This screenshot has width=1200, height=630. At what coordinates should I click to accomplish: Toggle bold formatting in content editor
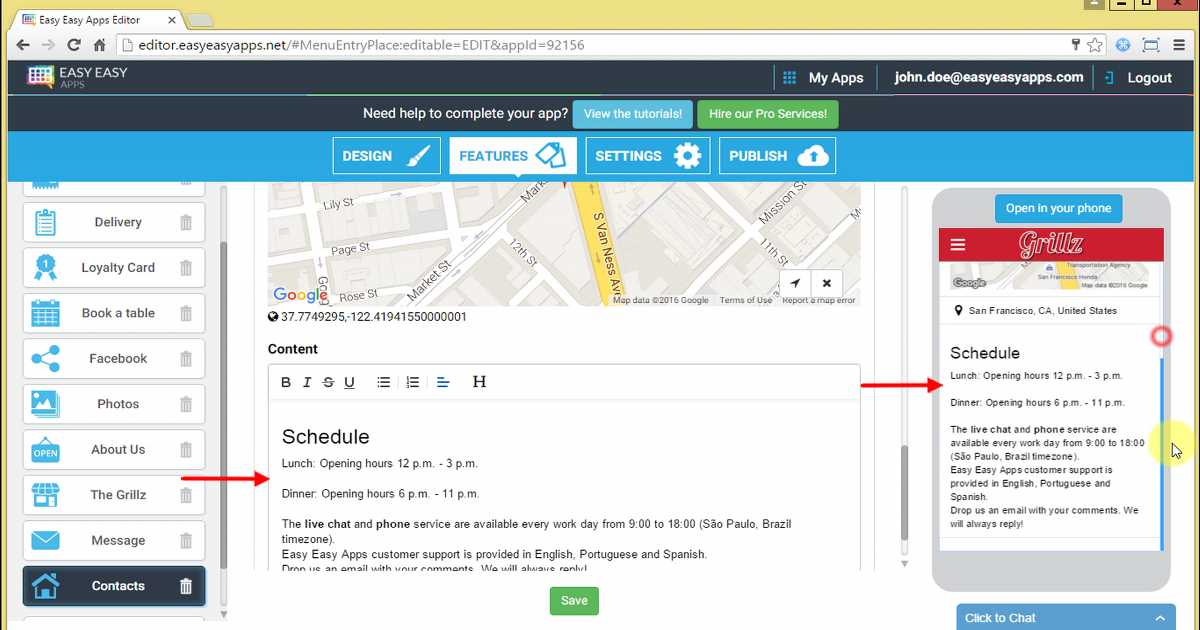[x=286, y=381]
